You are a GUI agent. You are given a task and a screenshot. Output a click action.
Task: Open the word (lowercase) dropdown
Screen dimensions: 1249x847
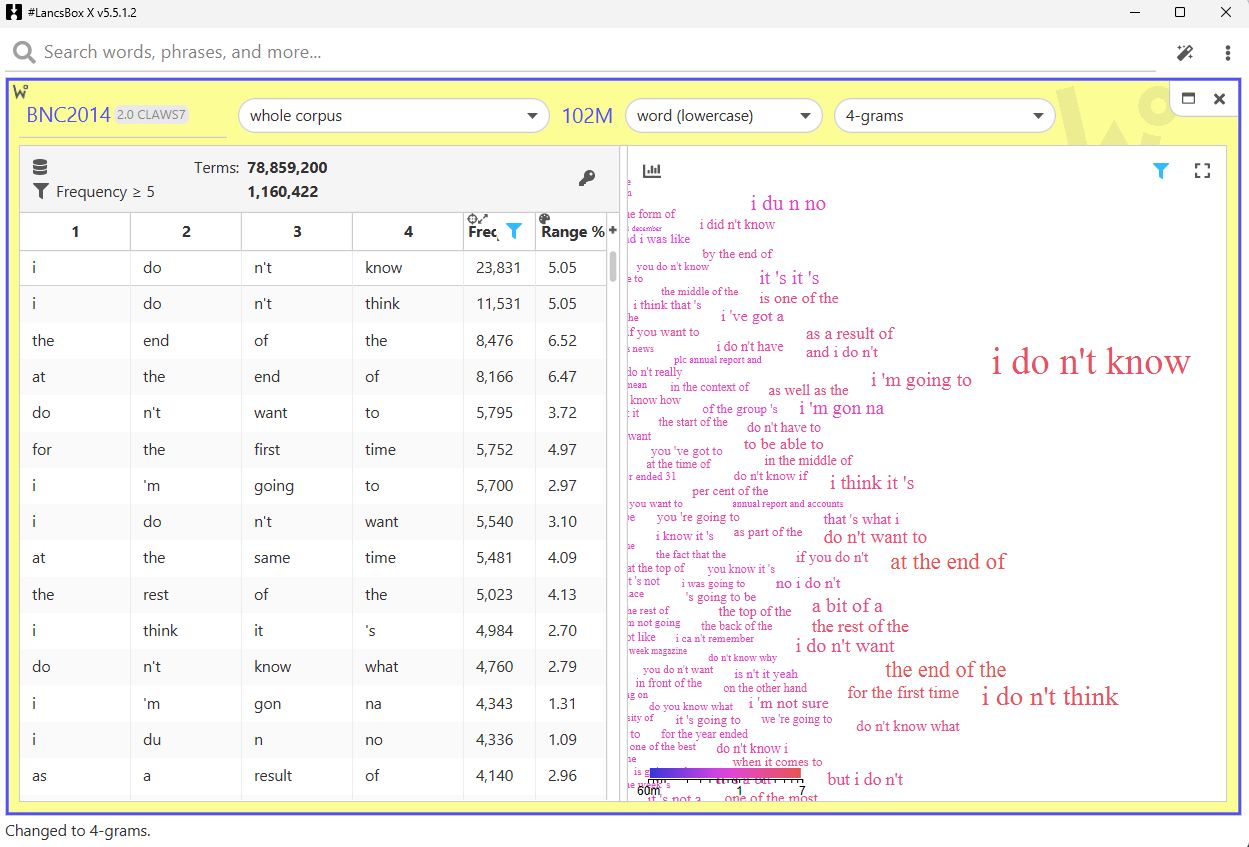click(723, 116)
